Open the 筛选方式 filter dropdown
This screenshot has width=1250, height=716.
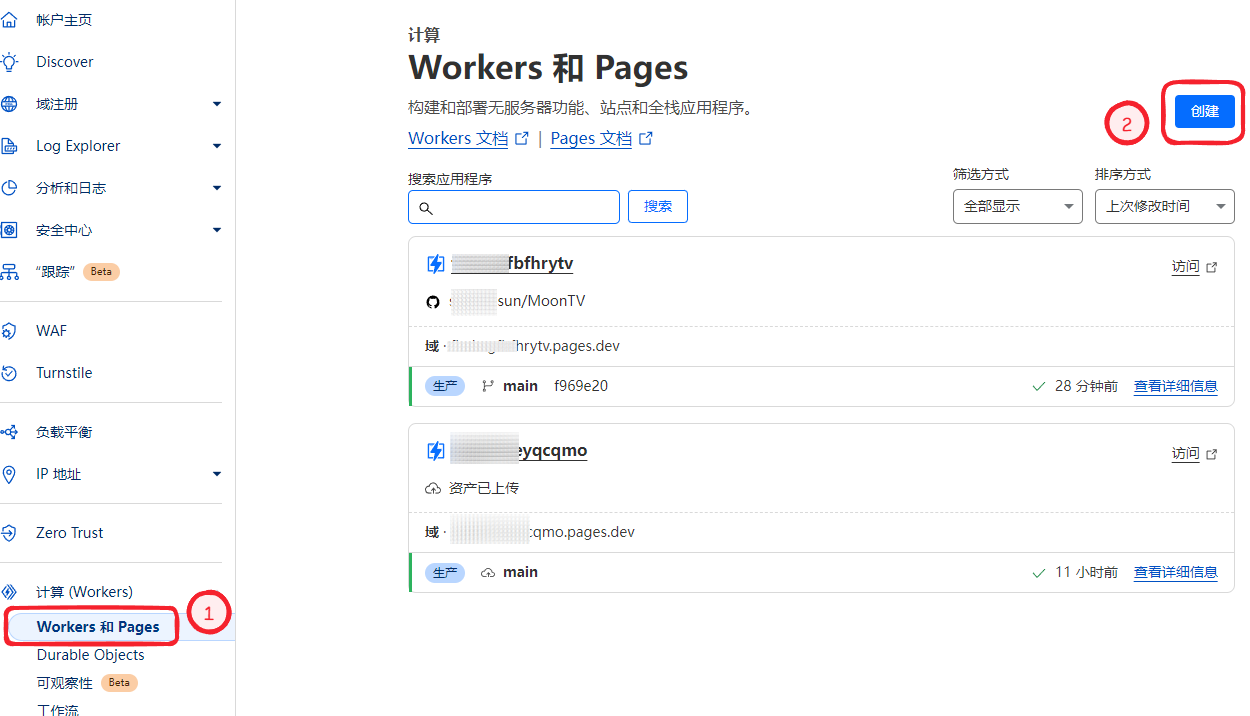click(1018, 207)
